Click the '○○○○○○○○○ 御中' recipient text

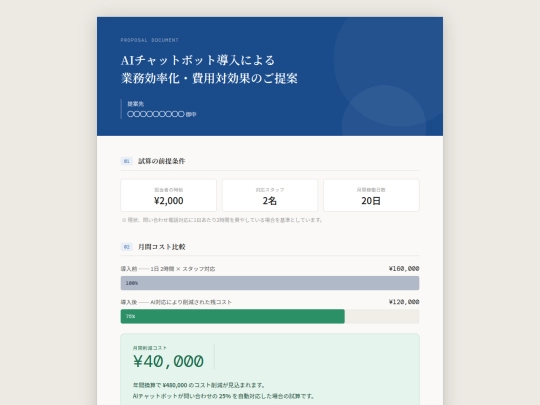(x=162, y=114)
